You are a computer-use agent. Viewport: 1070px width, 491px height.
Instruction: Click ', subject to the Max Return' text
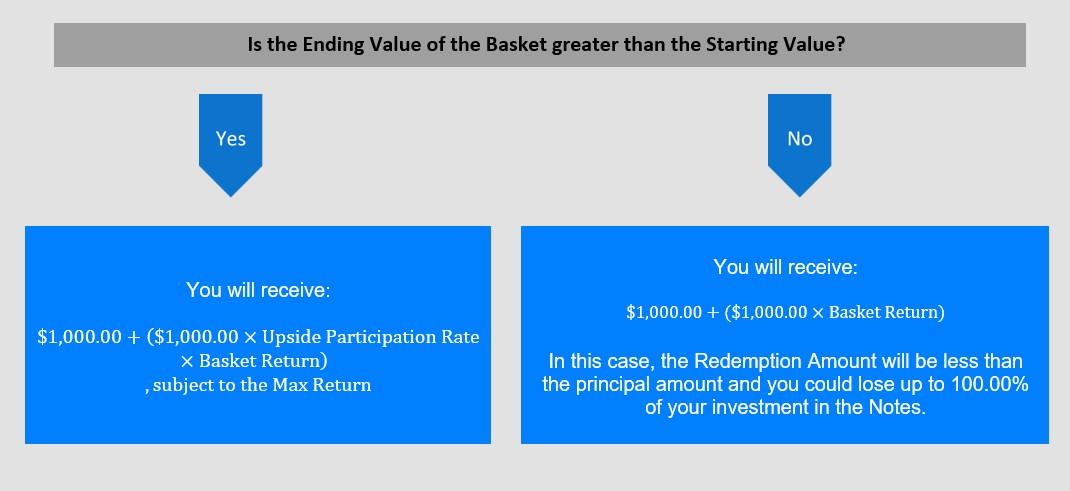coord(258,385)
